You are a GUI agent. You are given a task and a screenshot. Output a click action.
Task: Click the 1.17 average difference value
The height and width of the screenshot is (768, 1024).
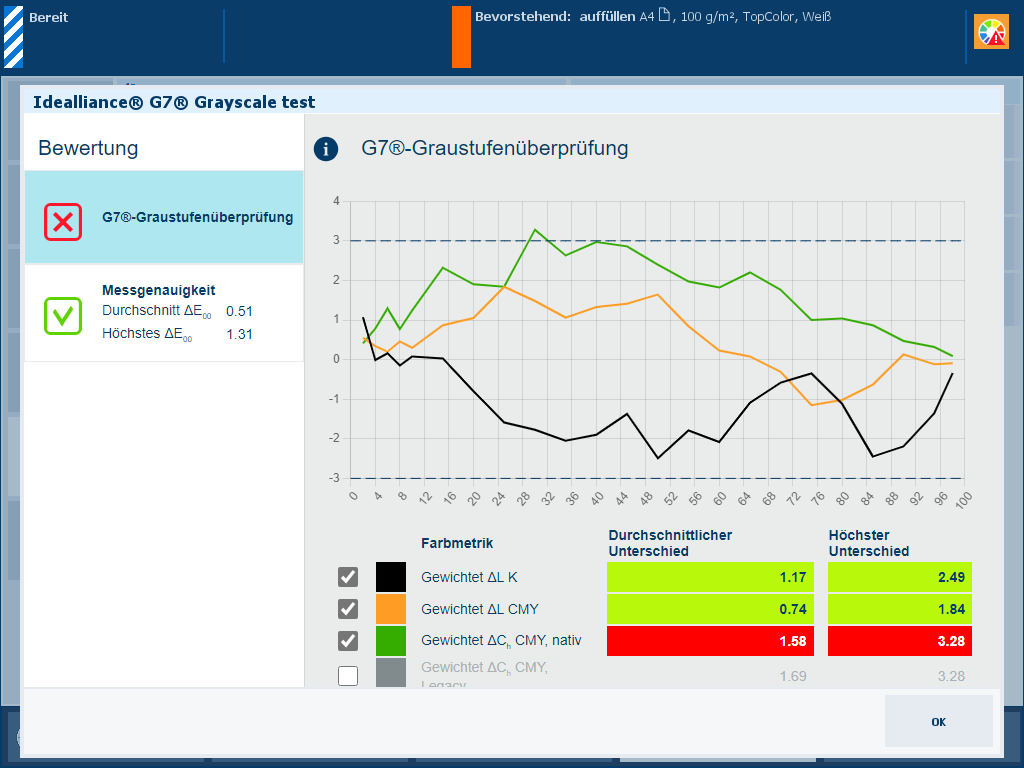click(x=793, y=577)
